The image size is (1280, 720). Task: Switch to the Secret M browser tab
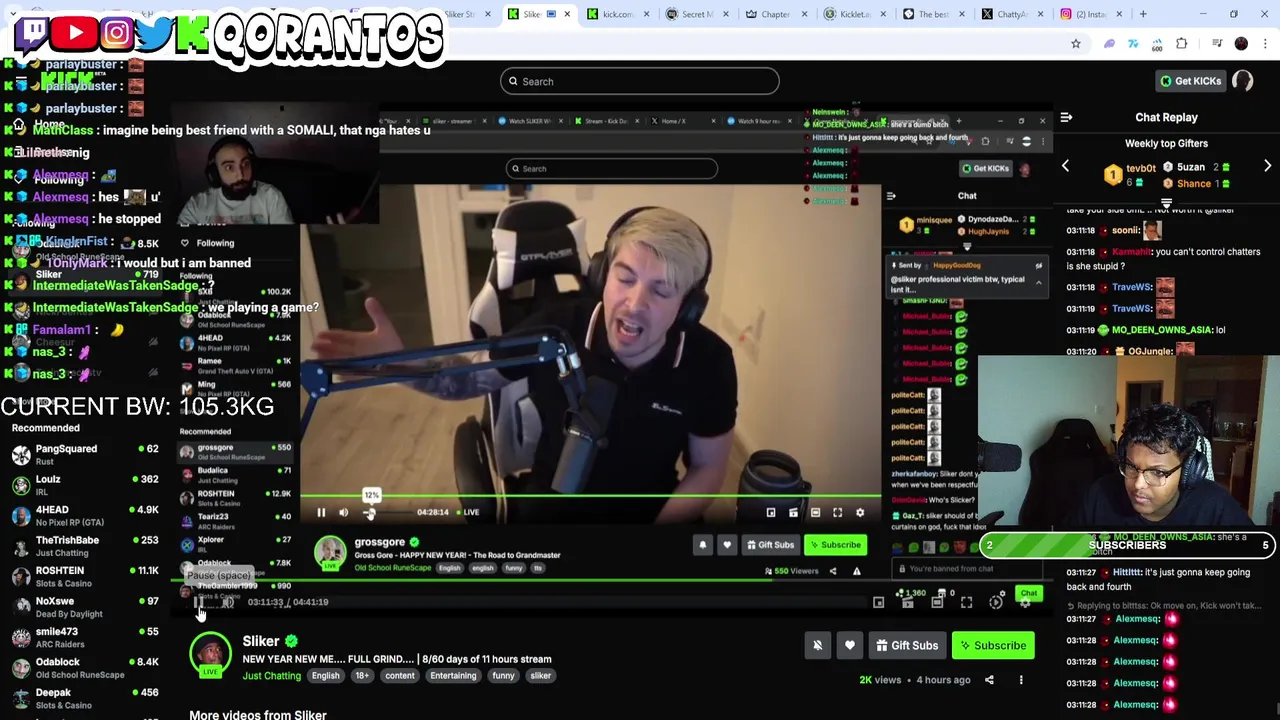(x=698, y=14)
